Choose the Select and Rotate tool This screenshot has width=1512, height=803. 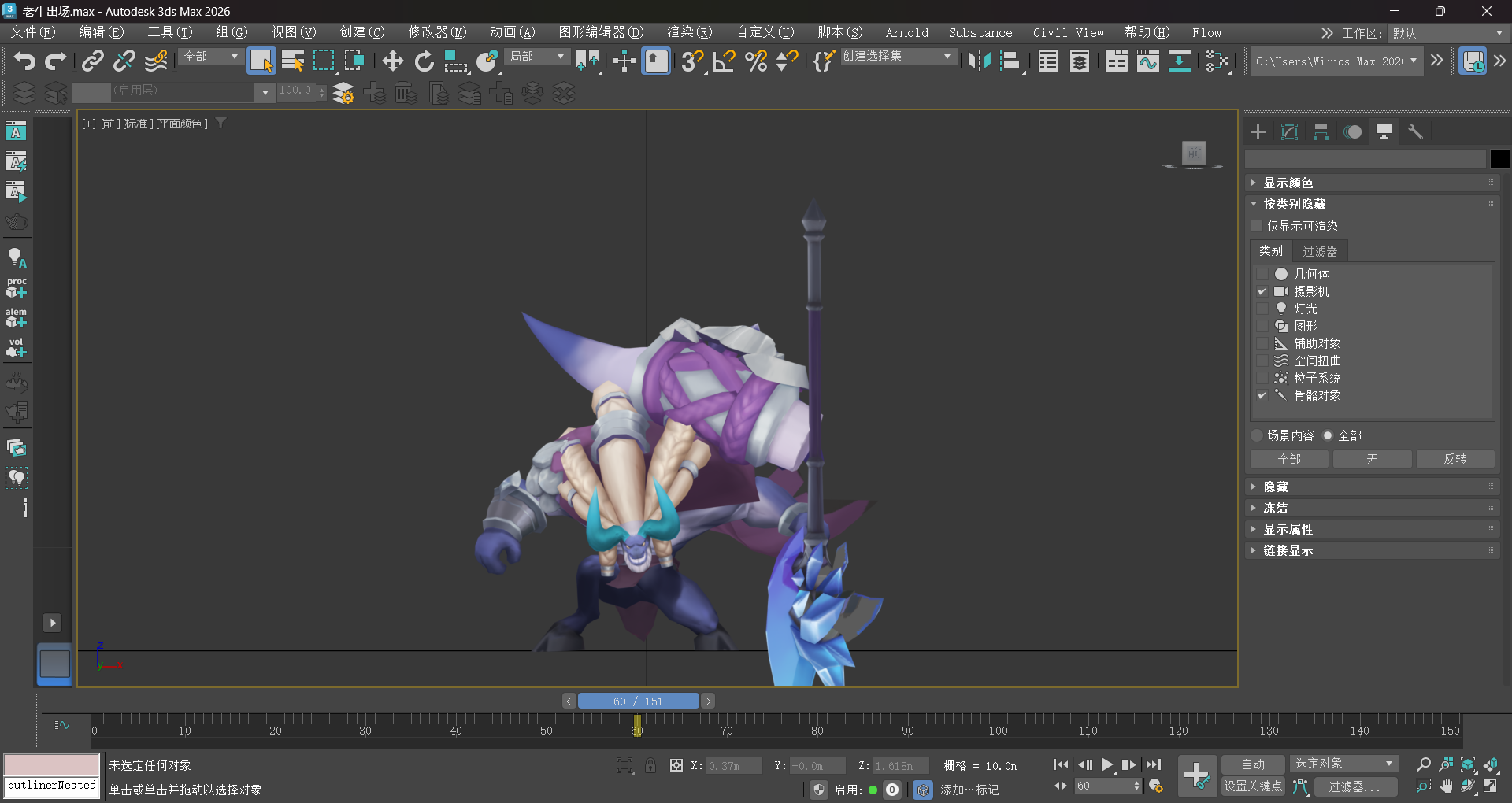click(424, 61)
